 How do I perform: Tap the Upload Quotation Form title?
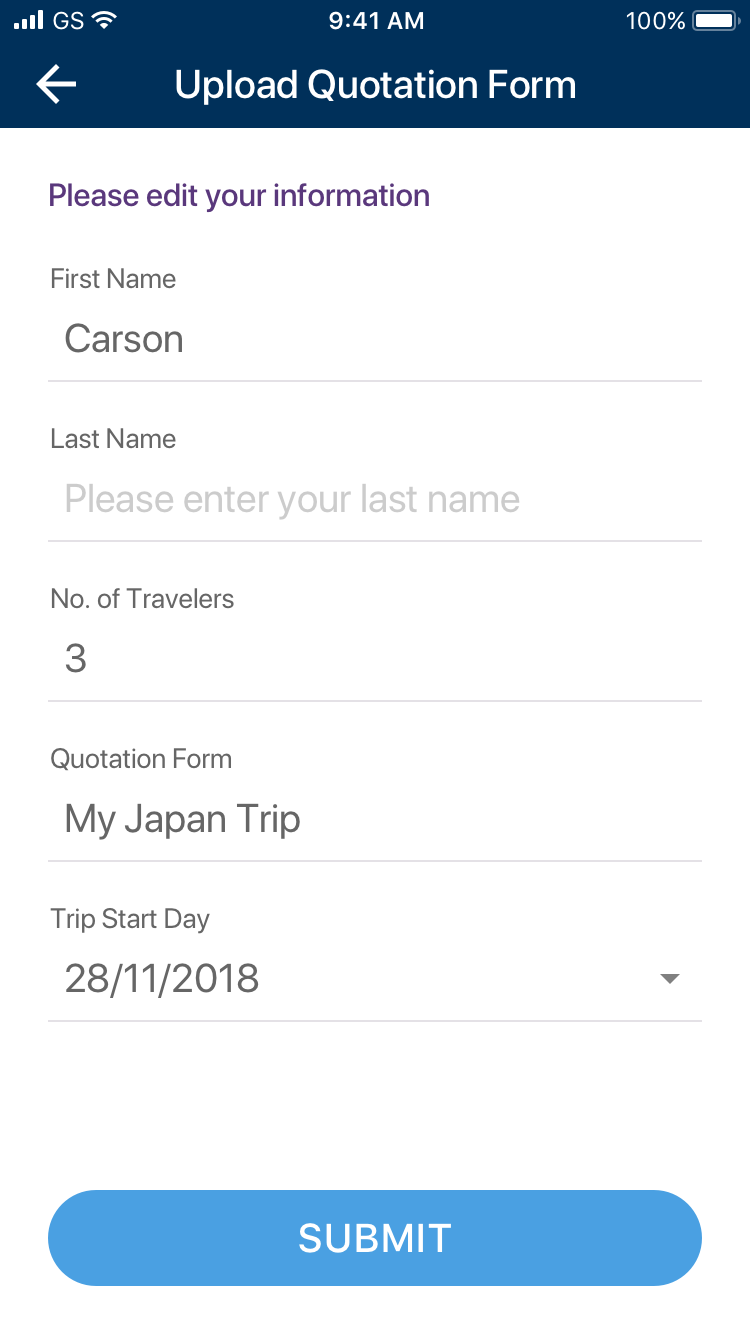pos(375,85)
